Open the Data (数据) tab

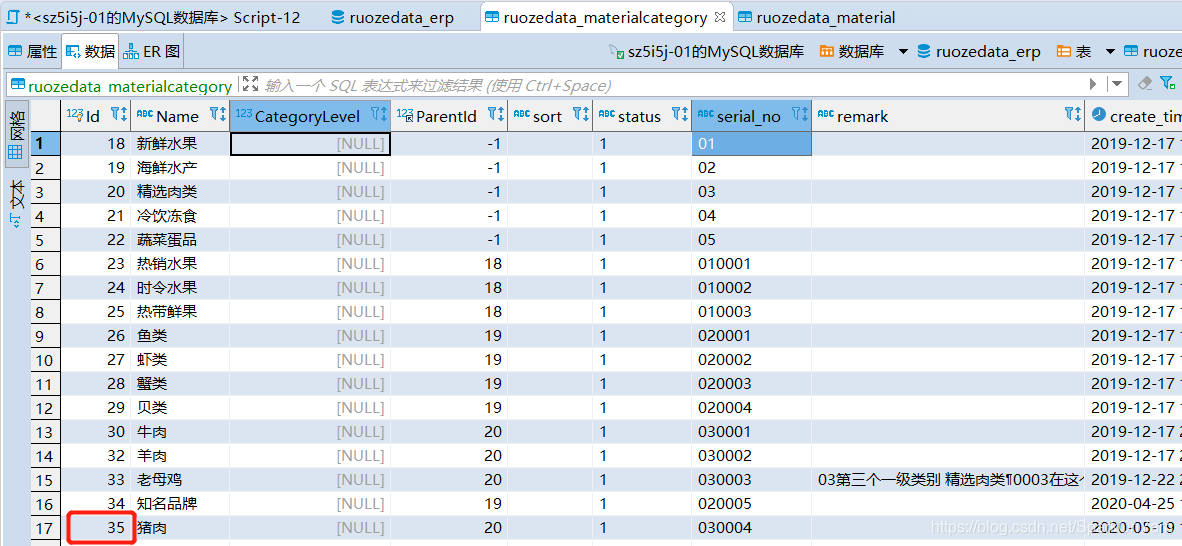click(x=90, y=51)
